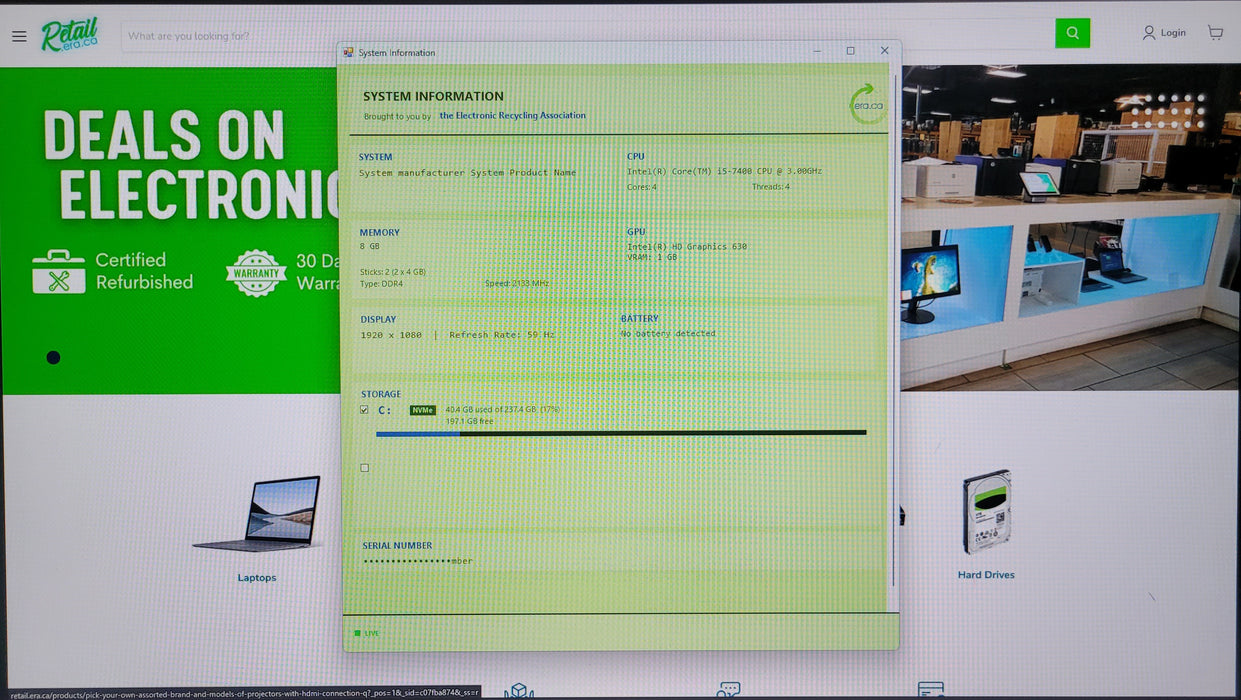
Task: Maximize the System Information window
Action: pos(850,50)
